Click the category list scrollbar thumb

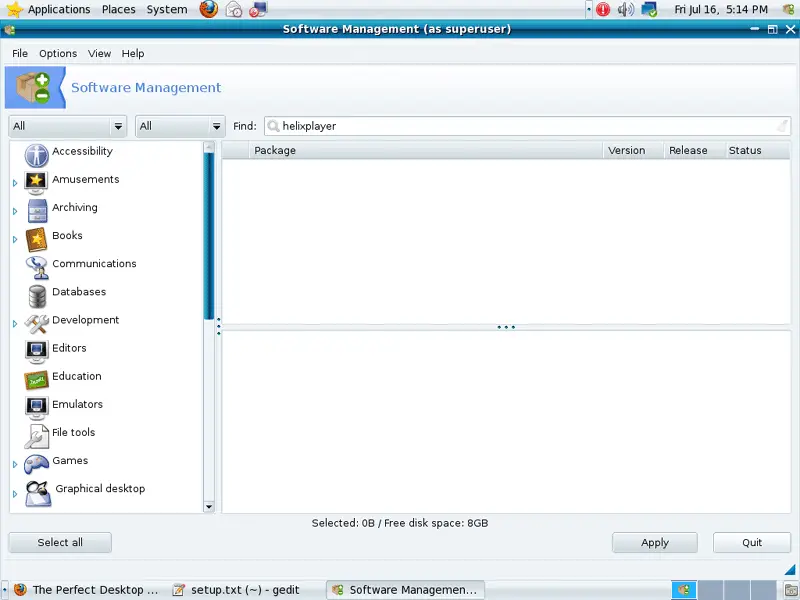(x=208, y=236)
